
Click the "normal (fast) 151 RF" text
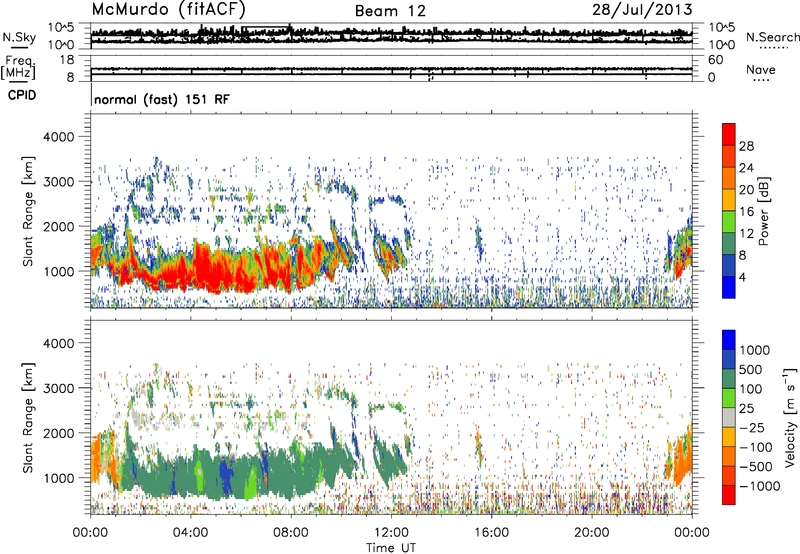coord(162,99)
